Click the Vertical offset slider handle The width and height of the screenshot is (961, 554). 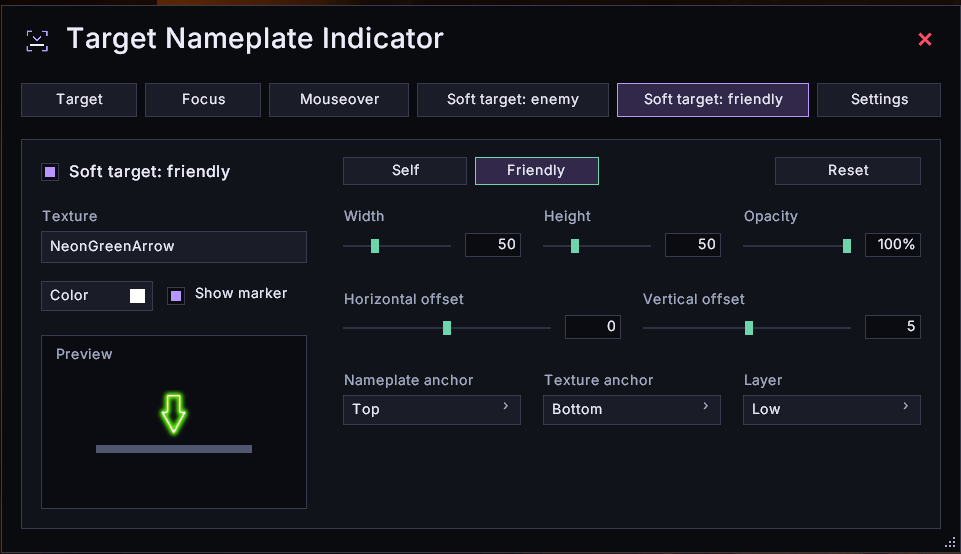click(x=749, y=328)
